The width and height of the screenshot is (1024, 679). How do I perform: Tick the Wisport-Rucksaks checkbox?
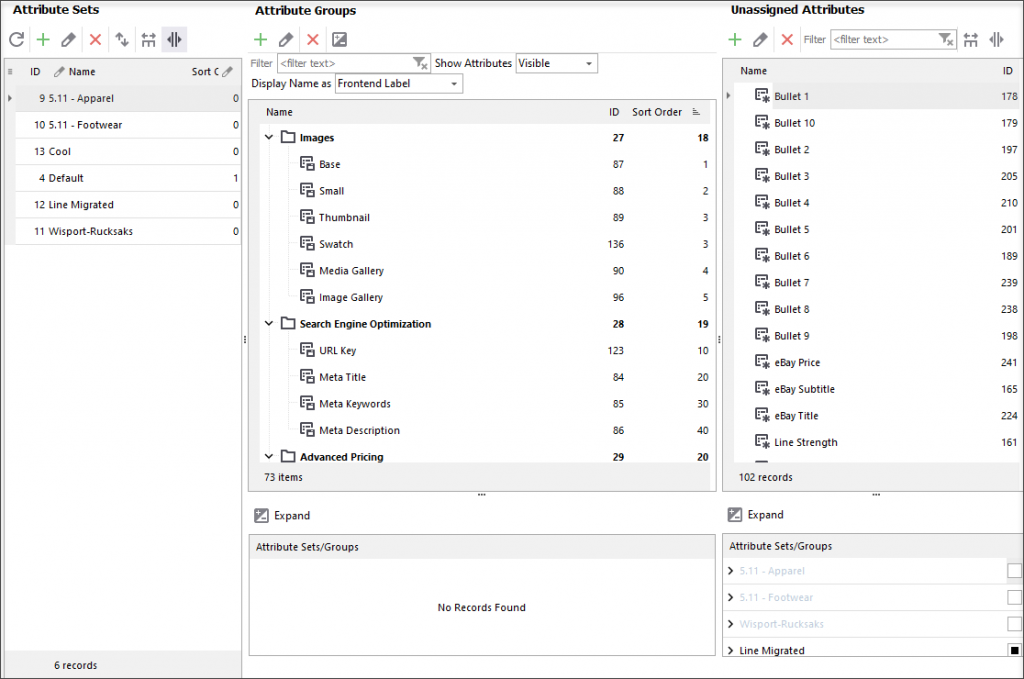click(1014, 624)
